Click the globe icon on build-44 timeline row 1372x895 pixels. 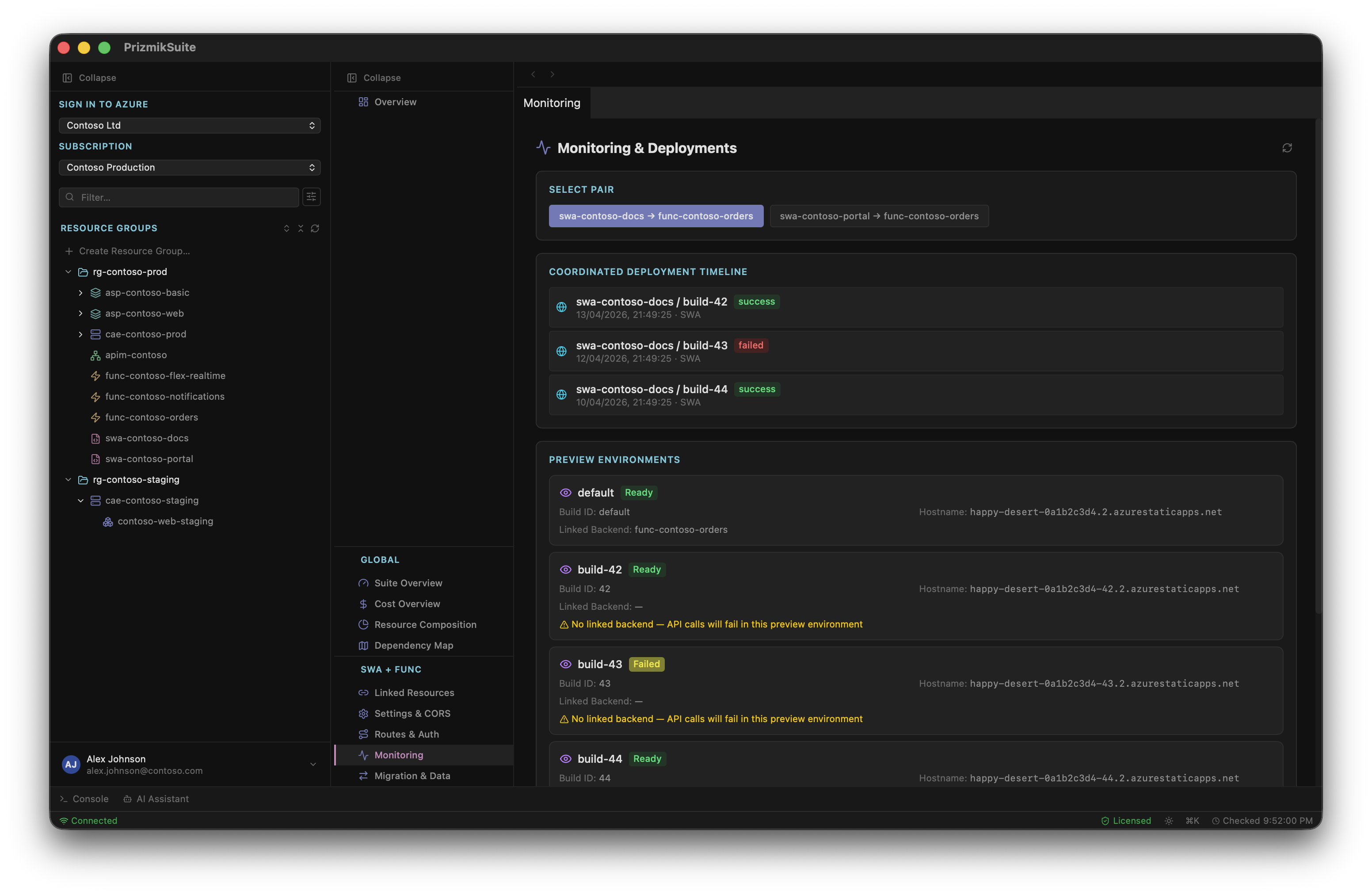pos(561,395)
